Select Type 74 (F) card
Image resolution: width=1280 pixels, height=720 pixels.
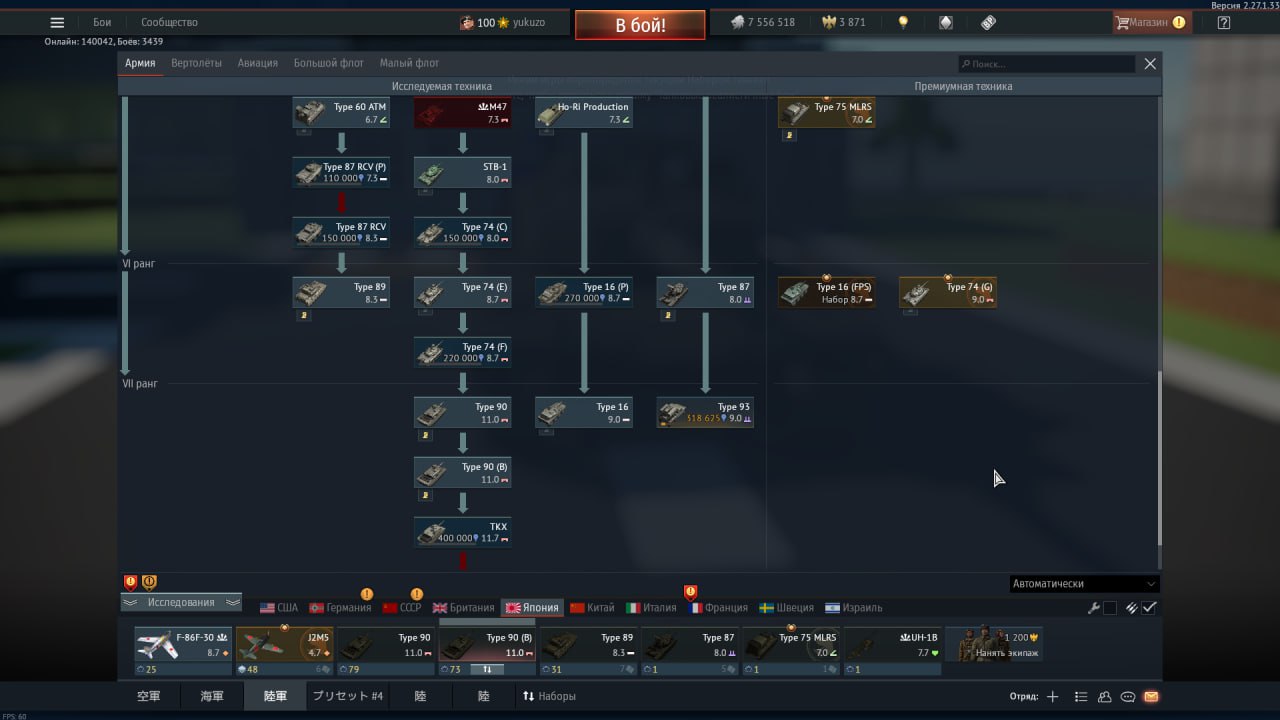(x=462, y=353)
